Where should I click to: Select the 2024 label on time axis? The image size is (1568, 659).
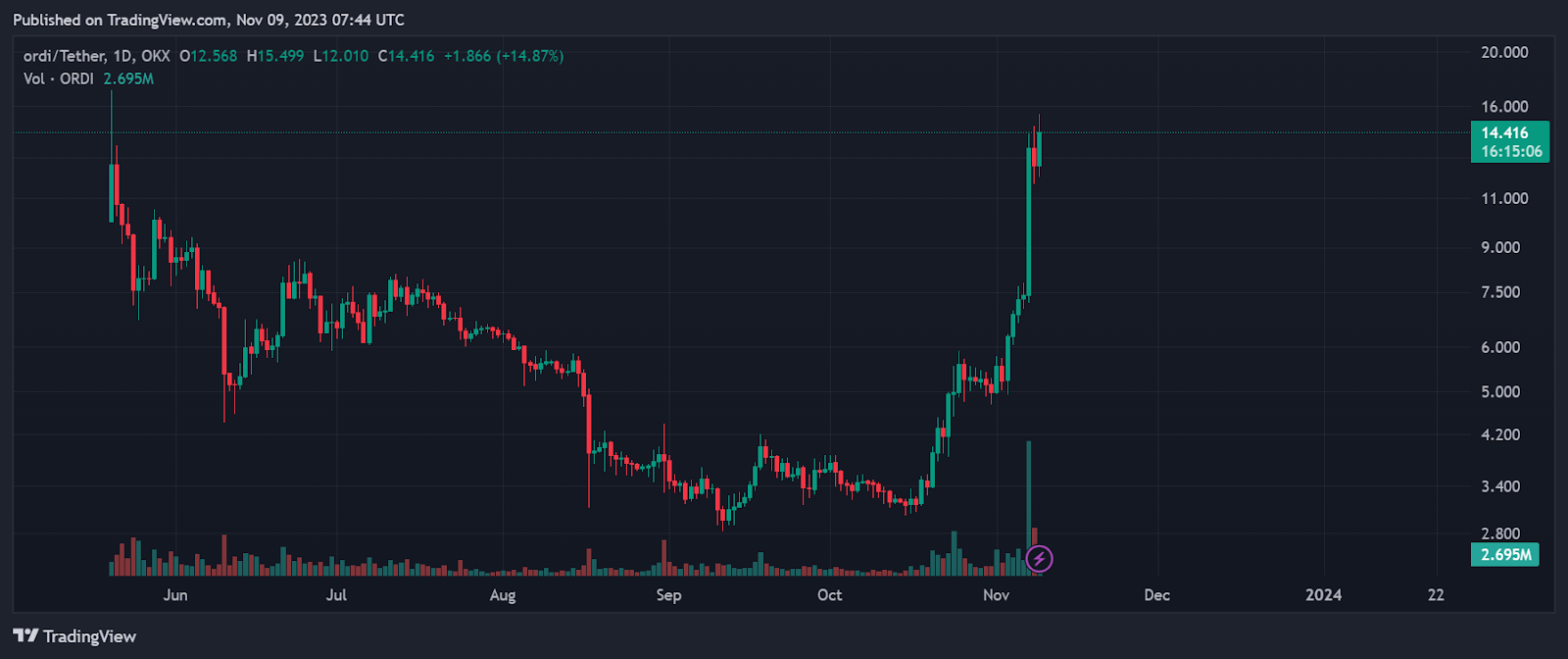1323,594
